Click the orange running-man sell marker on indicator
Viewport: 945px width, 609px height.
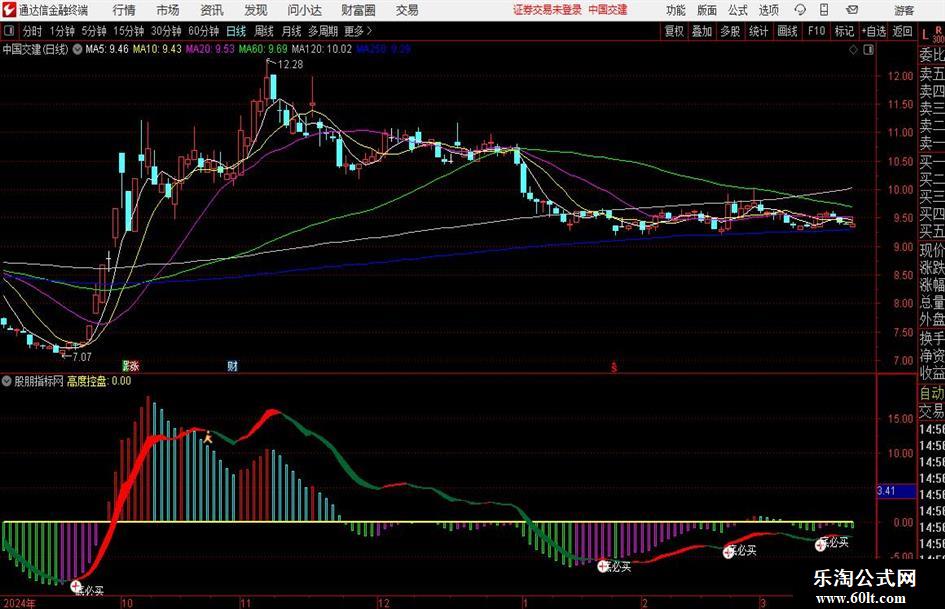pyautogui.click(x=208, y=438)
